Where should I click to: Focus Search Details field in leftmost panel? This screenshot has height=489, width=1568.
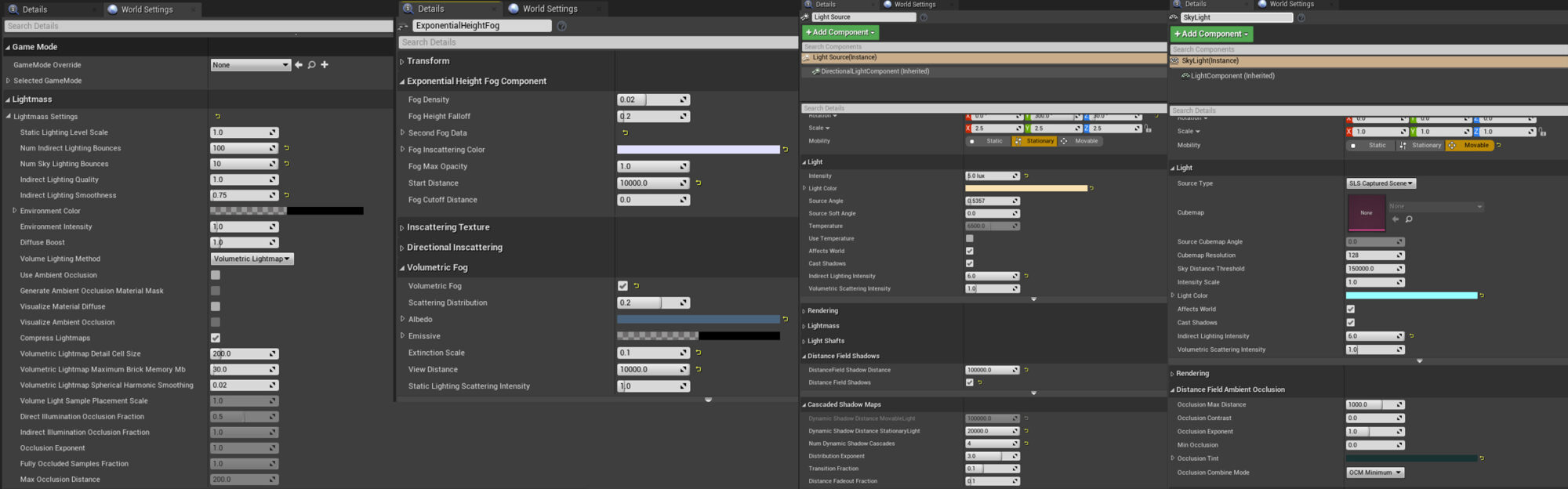click(x=198, y=27)
